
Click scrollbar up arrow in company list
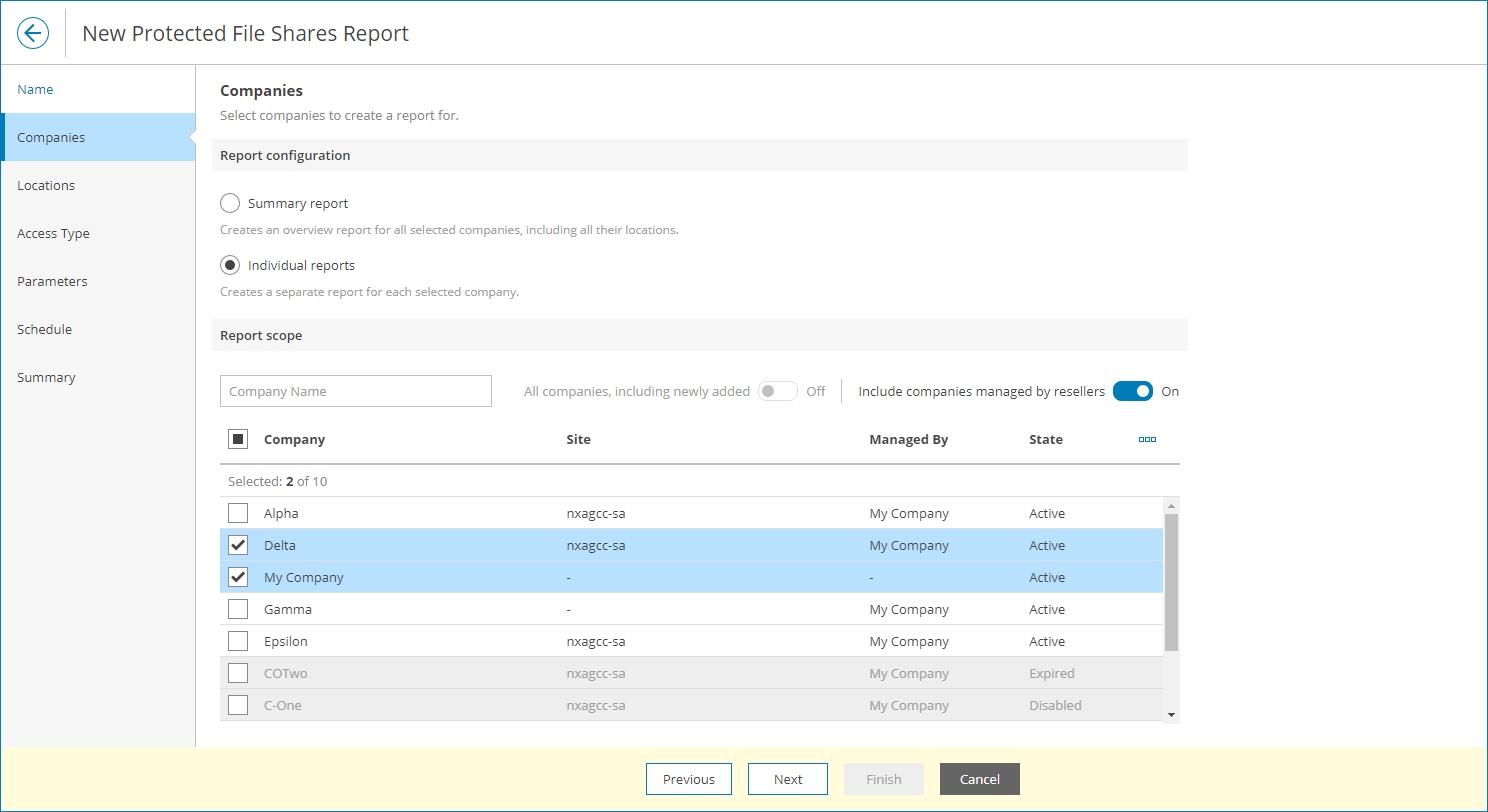point(1171,505)
